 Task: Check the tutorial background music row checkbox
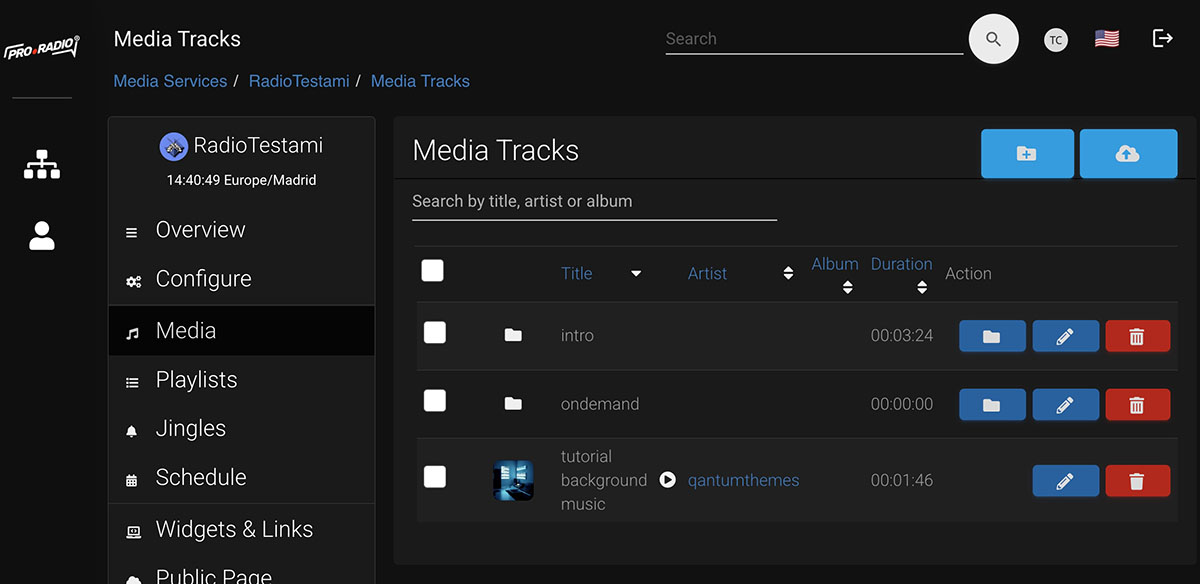434,477
